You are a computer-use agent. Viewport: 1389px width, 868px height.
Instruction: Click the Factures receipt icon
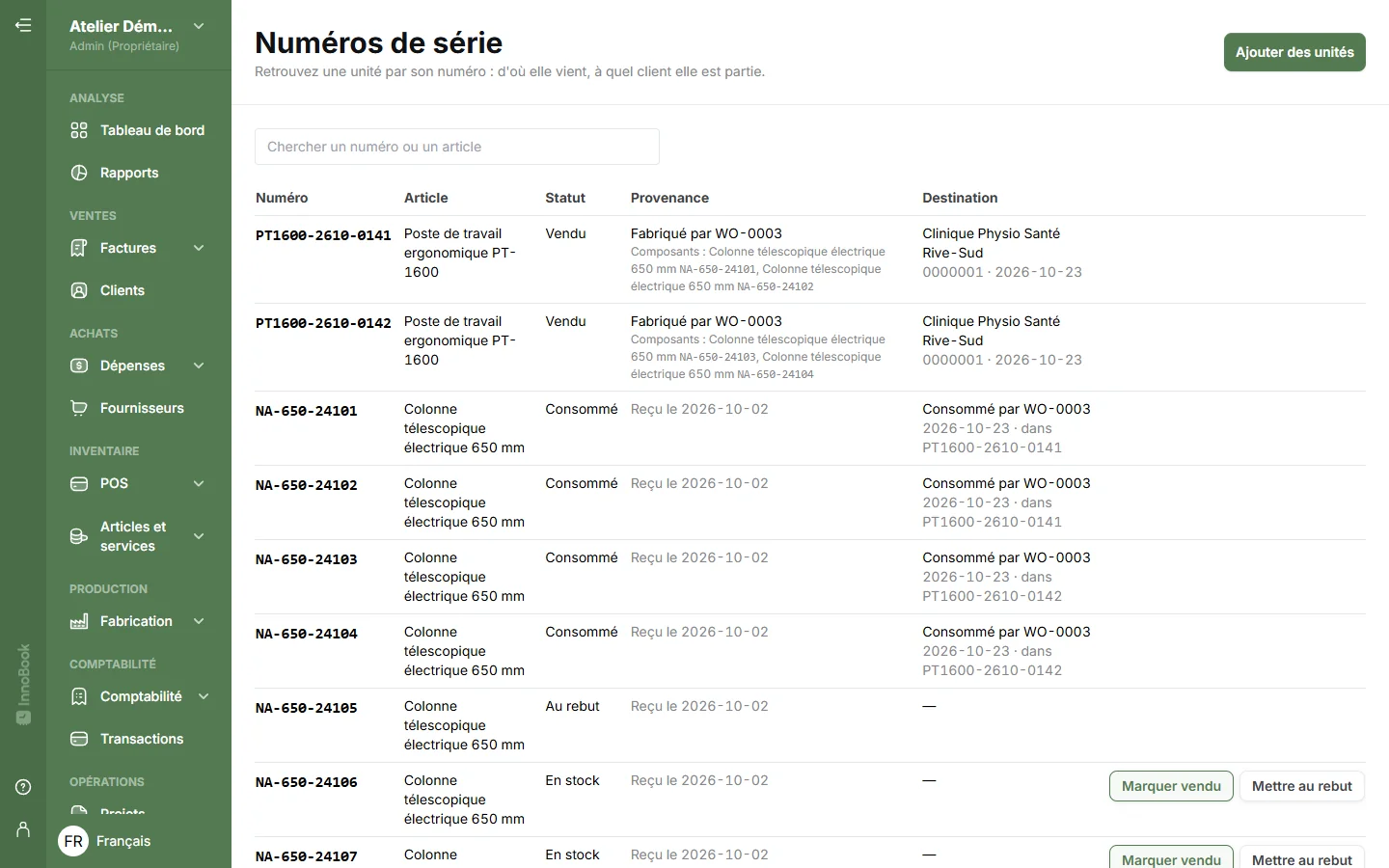[79, 248]
